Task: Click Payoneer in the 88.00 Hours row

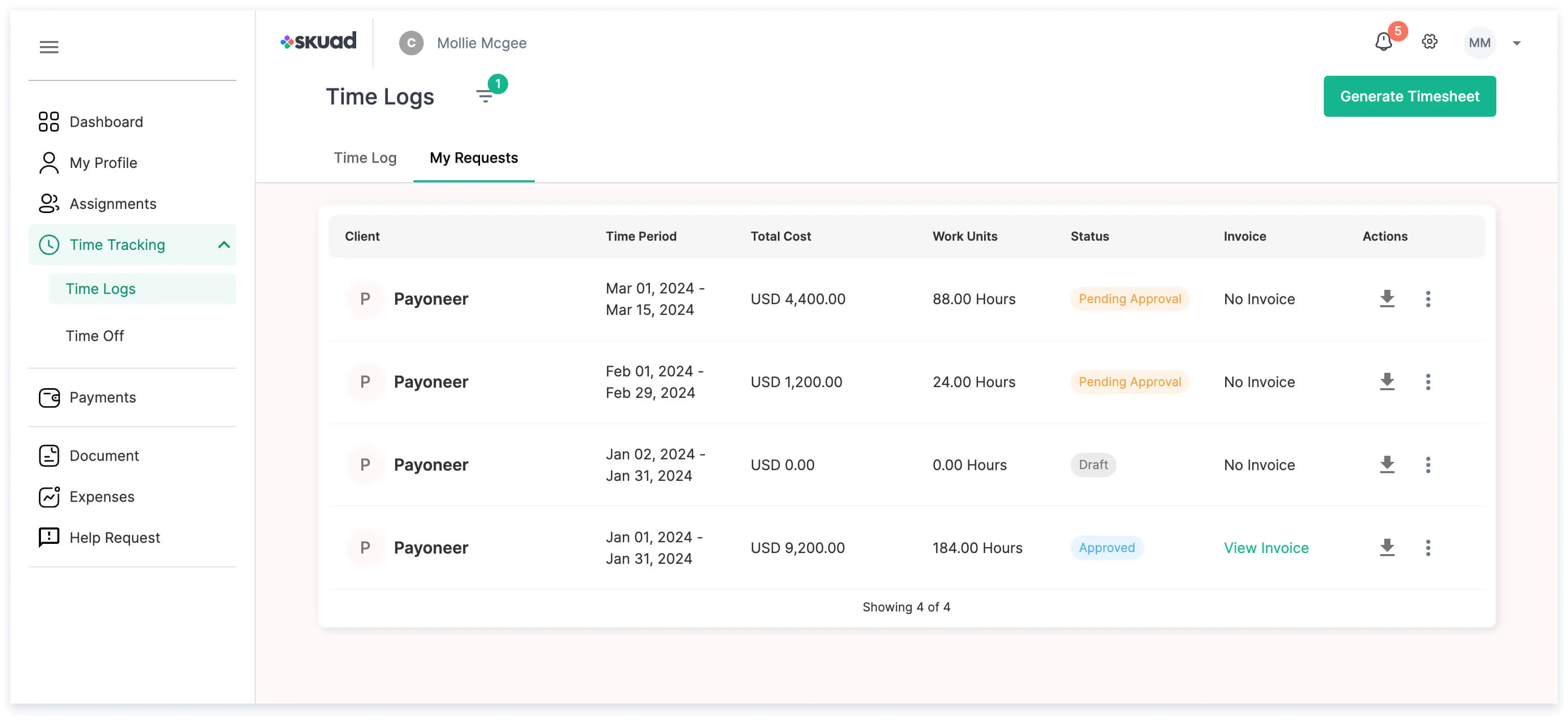Action: (x=430, y=299)
